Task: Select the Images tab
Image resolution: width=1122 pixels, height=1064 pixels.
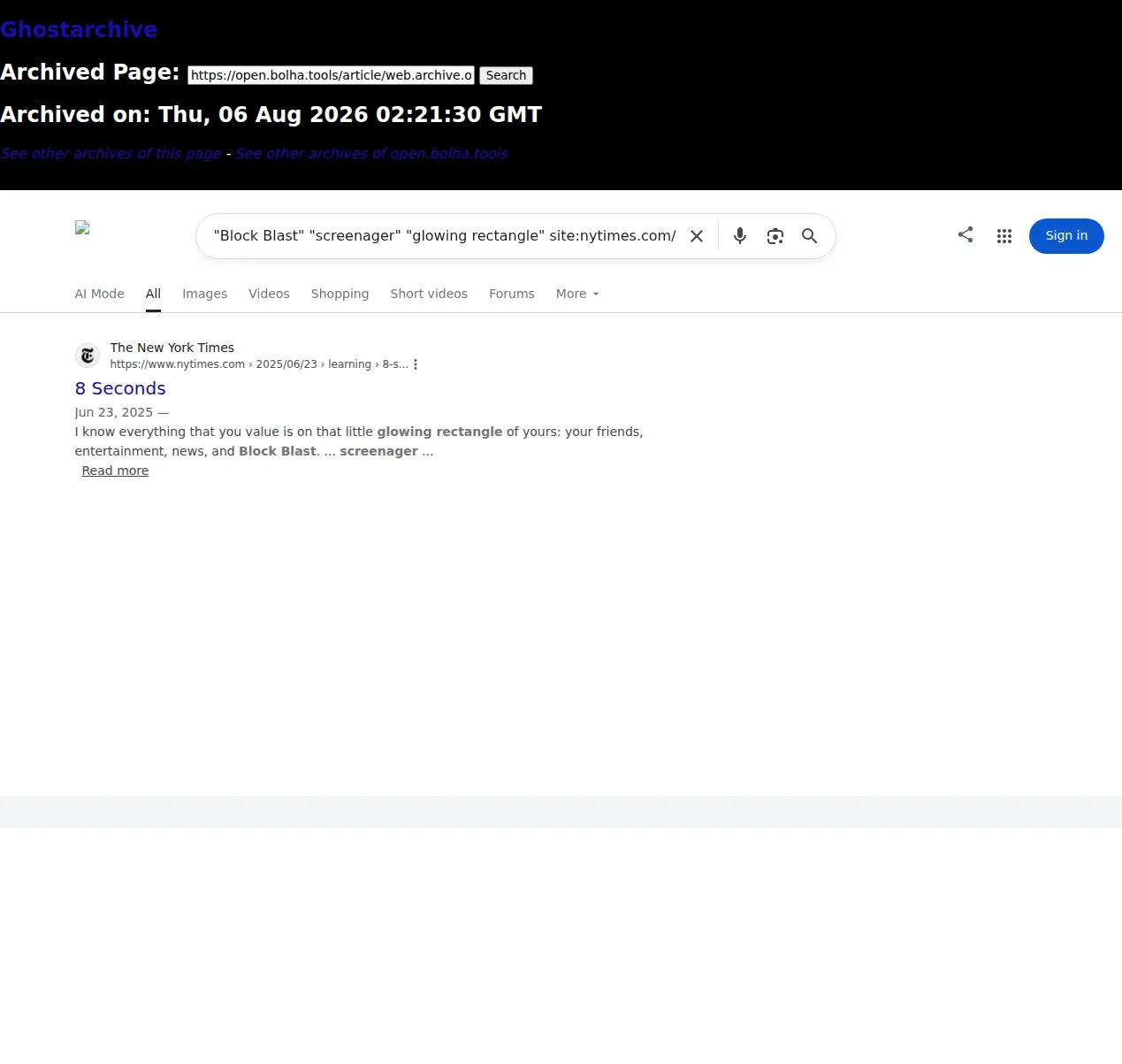Action: pyautogui.click(x=204, y=294)
